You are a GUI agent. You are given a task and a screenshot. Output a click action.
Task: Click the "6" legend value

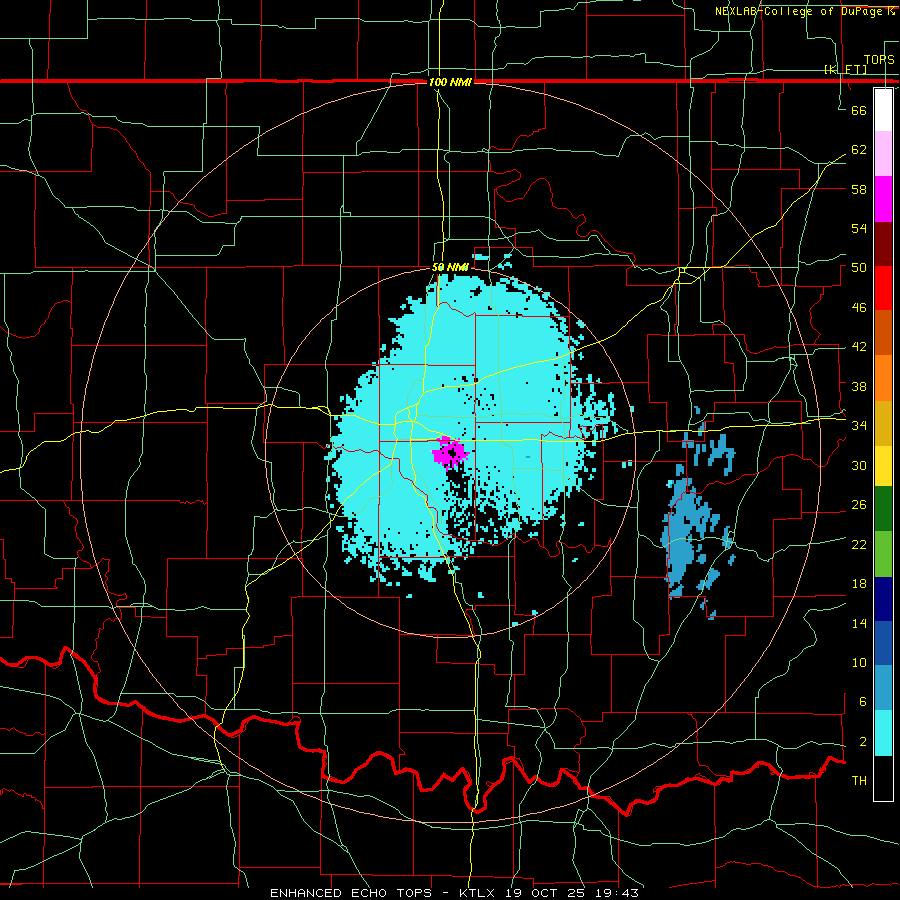pos(862,702)
